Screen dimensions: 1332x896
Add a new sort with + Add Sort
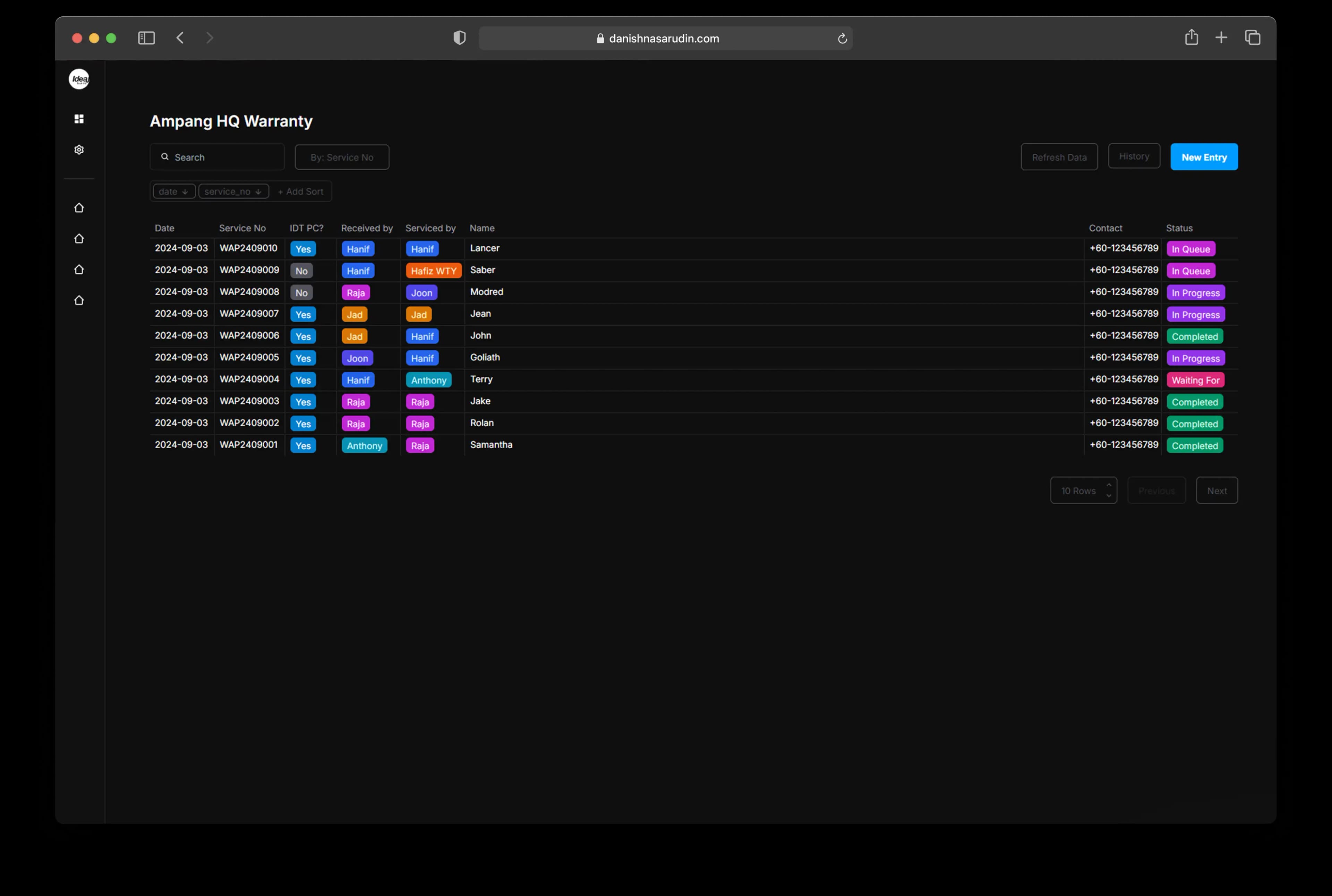(x=301, y=191)
